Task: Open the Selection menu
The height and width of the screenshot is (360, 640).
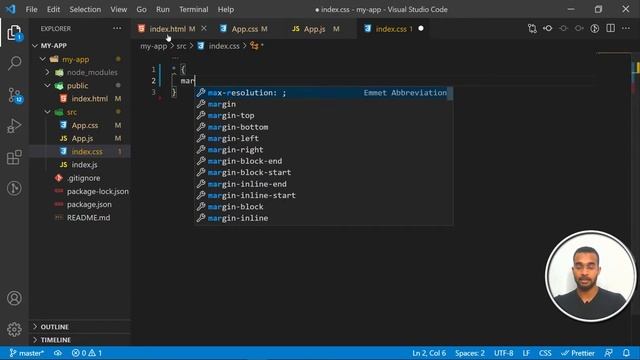Action: point(85,9)
